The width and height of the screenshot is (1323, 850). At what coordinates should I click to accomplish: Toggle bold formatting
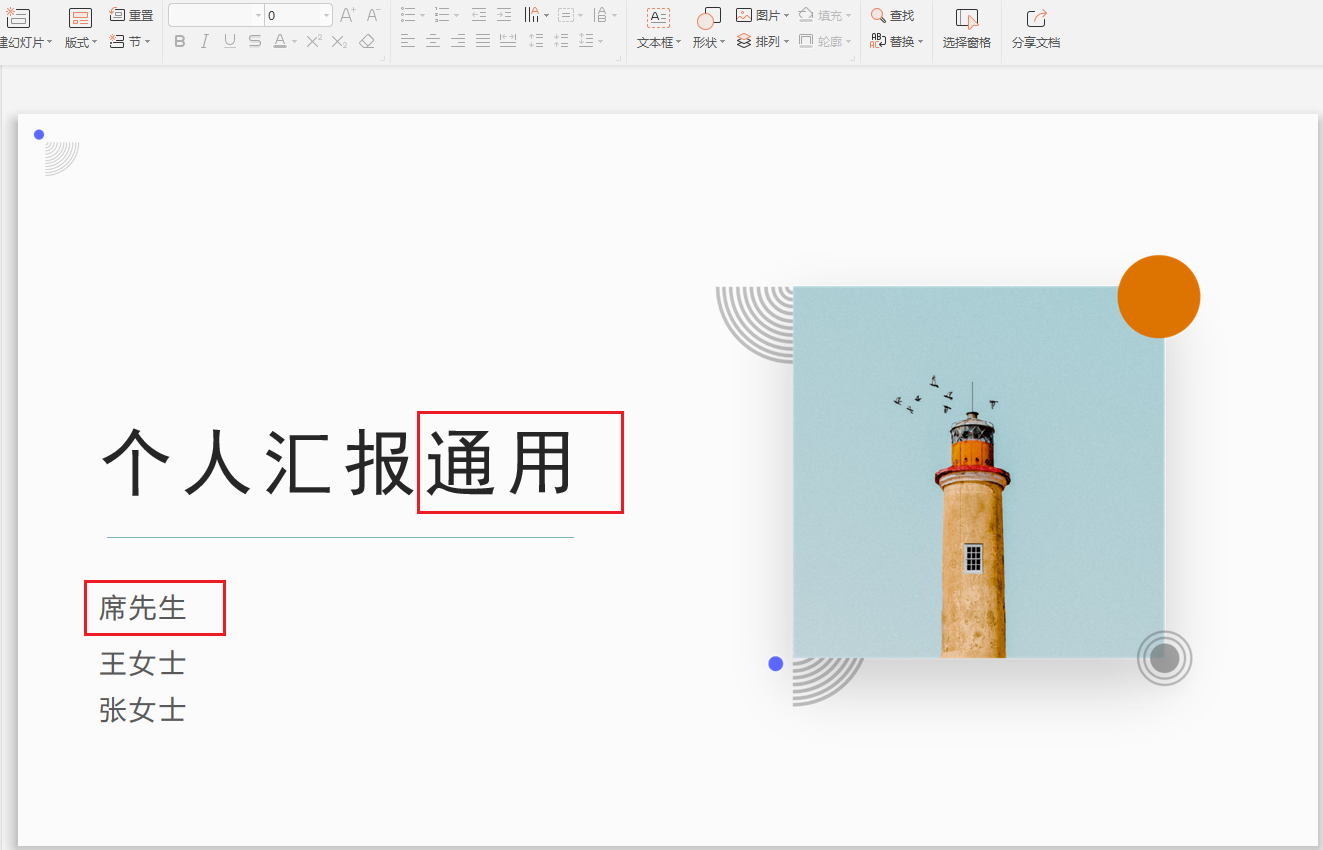click(x=179, y=41)
